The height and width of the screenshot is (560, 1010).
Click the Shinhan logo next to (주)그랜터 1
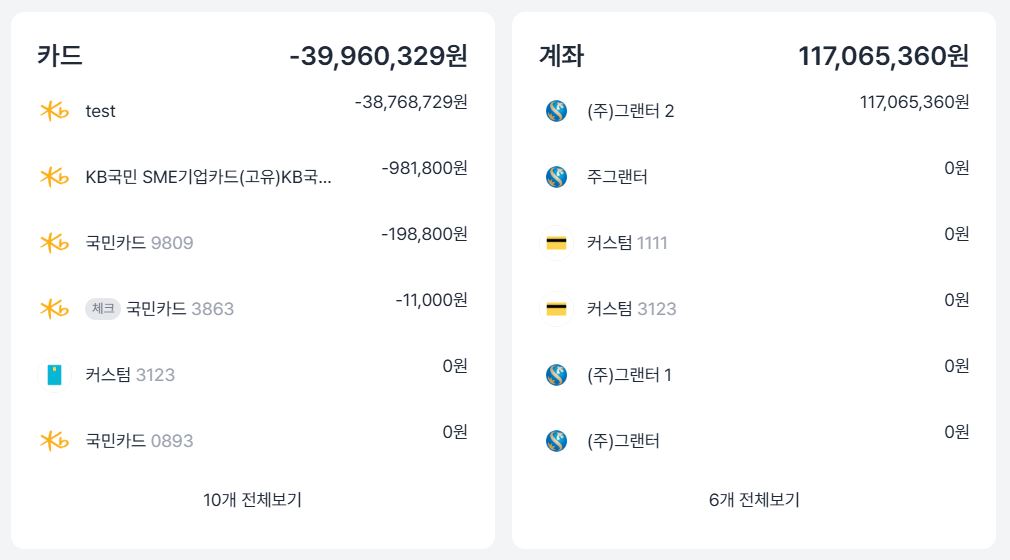tap(557, 375)
